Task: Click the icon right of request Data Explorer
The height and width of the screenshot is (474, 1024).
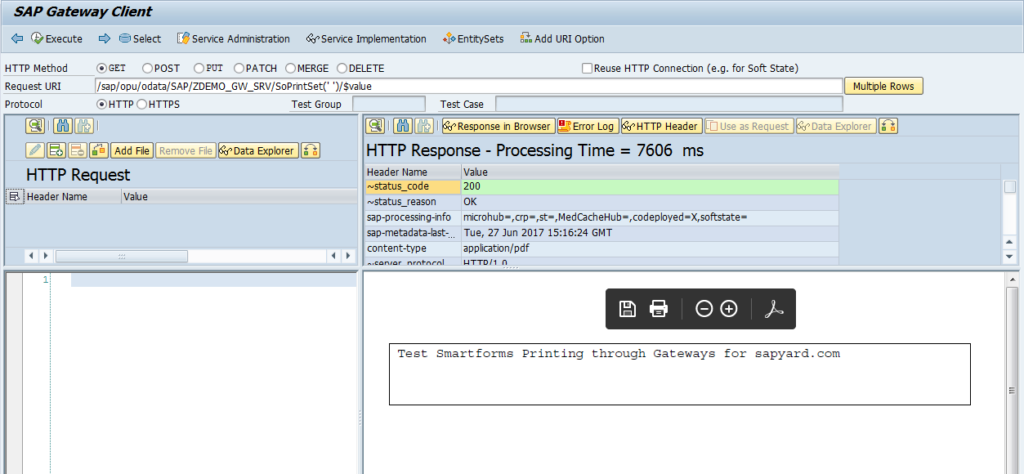Action: pos(310,151)
